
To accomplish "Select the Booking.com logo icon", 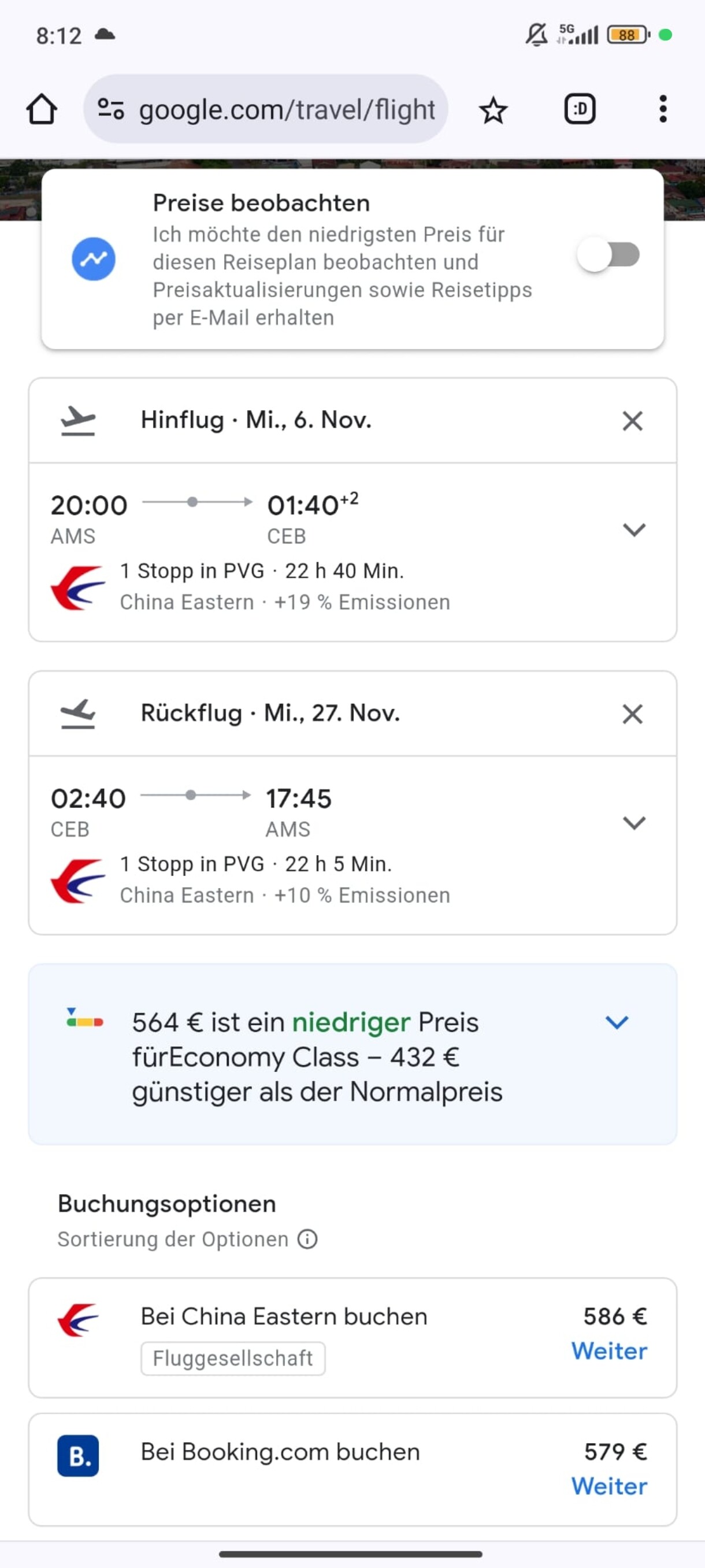I will tap(79, 1456).
